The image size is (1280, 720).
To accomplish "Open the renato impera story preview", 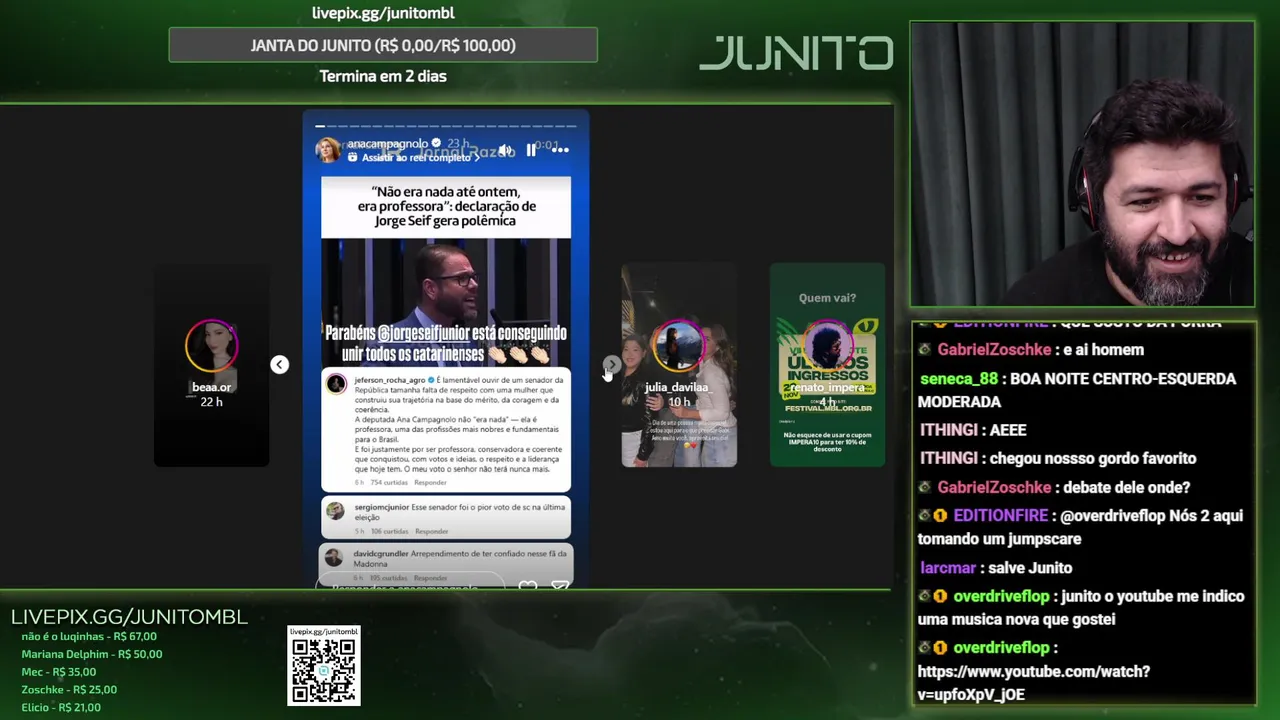I will pos(827,365).
